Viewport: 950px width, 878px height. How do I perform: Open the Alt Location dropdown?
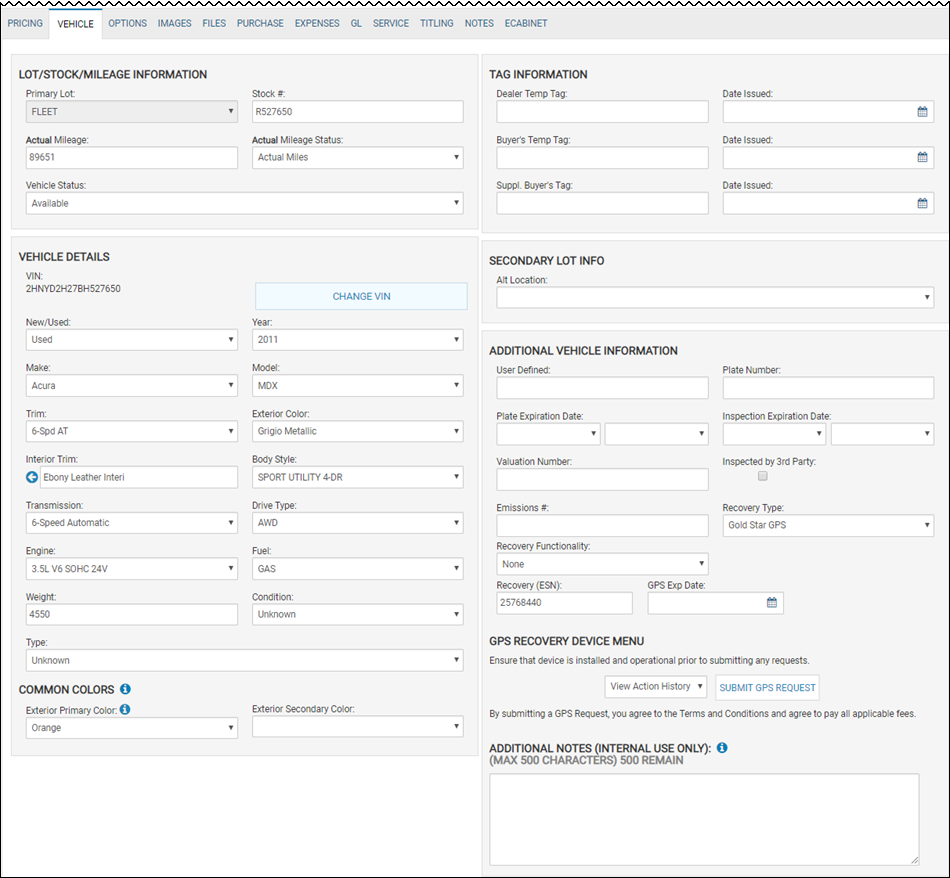pyautogui.click(x=715, y=298)
